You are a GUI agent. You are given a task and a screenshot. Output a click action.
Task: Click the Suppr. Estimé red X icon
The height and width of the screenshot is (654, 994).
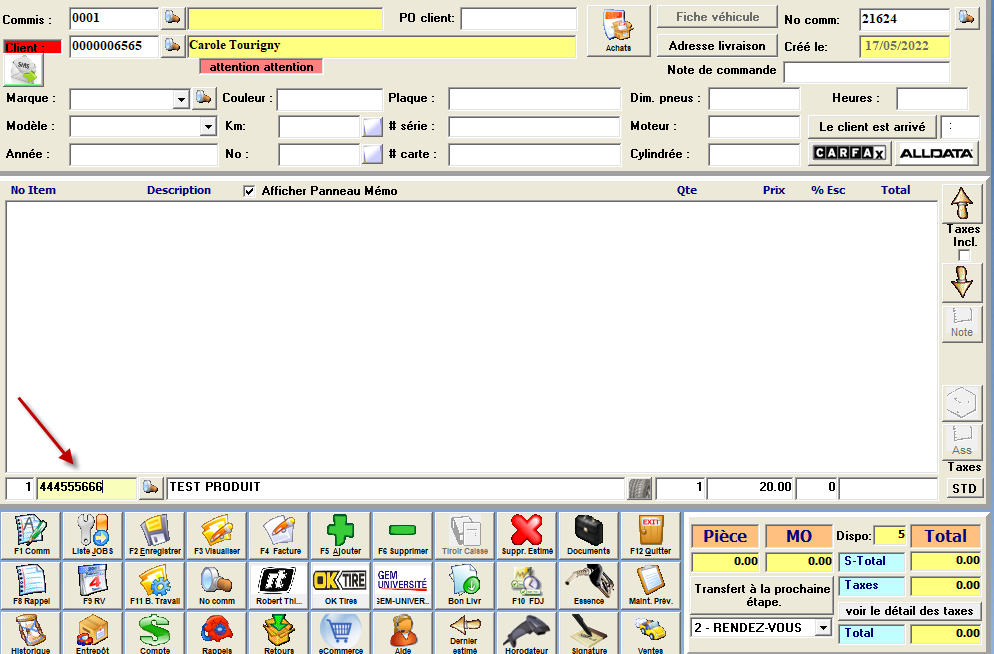526,534
